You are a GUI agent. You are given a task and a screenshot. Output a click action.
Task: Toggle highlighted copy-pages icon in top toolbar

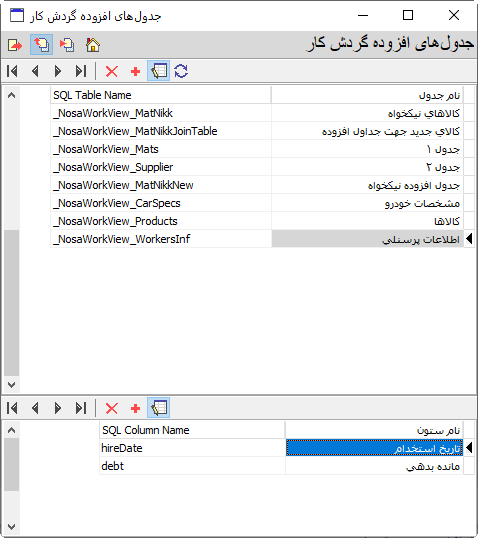42,45
